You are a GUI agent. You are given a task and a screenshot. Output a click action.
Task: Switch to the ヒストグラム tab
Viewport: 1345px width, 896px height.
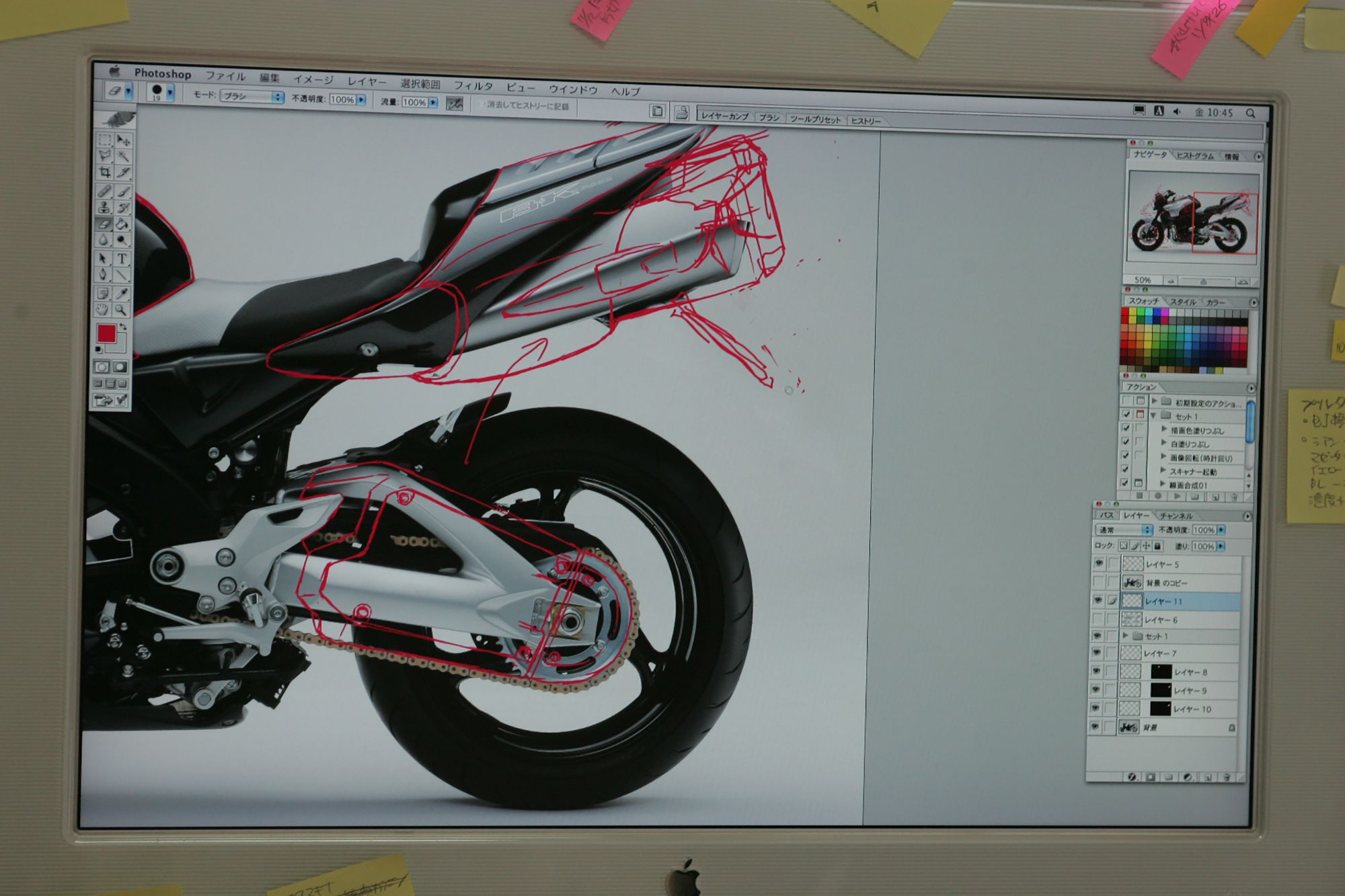[1195, 156]
